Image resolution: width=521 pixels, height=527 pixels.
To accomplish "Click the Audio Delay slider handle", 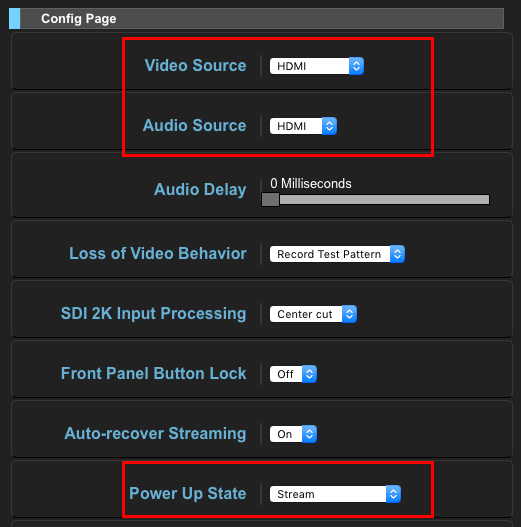I will click(x=271, y=200).
